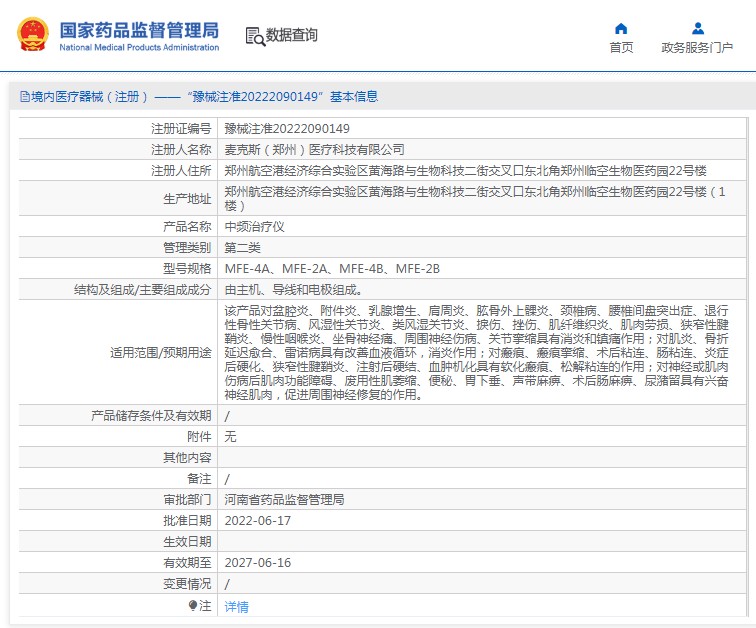Select 河南省药品监督管理局 approval department
This screenshot has width=756, height=628.
pyautogui.click(x=284, y=500)
